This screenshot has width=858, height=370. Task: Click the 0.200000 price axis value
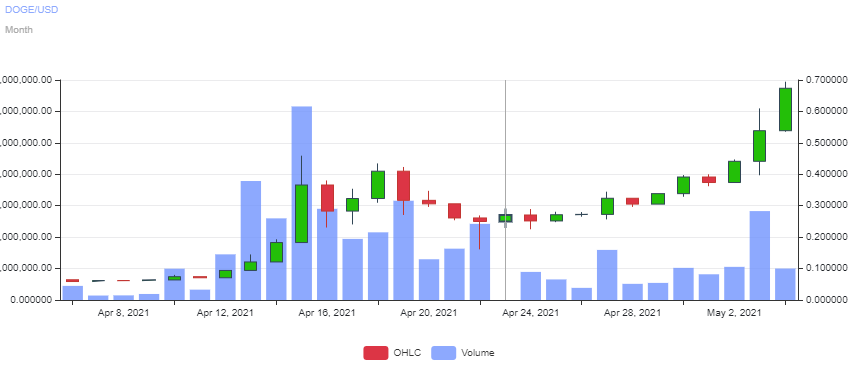click(826, 238)
